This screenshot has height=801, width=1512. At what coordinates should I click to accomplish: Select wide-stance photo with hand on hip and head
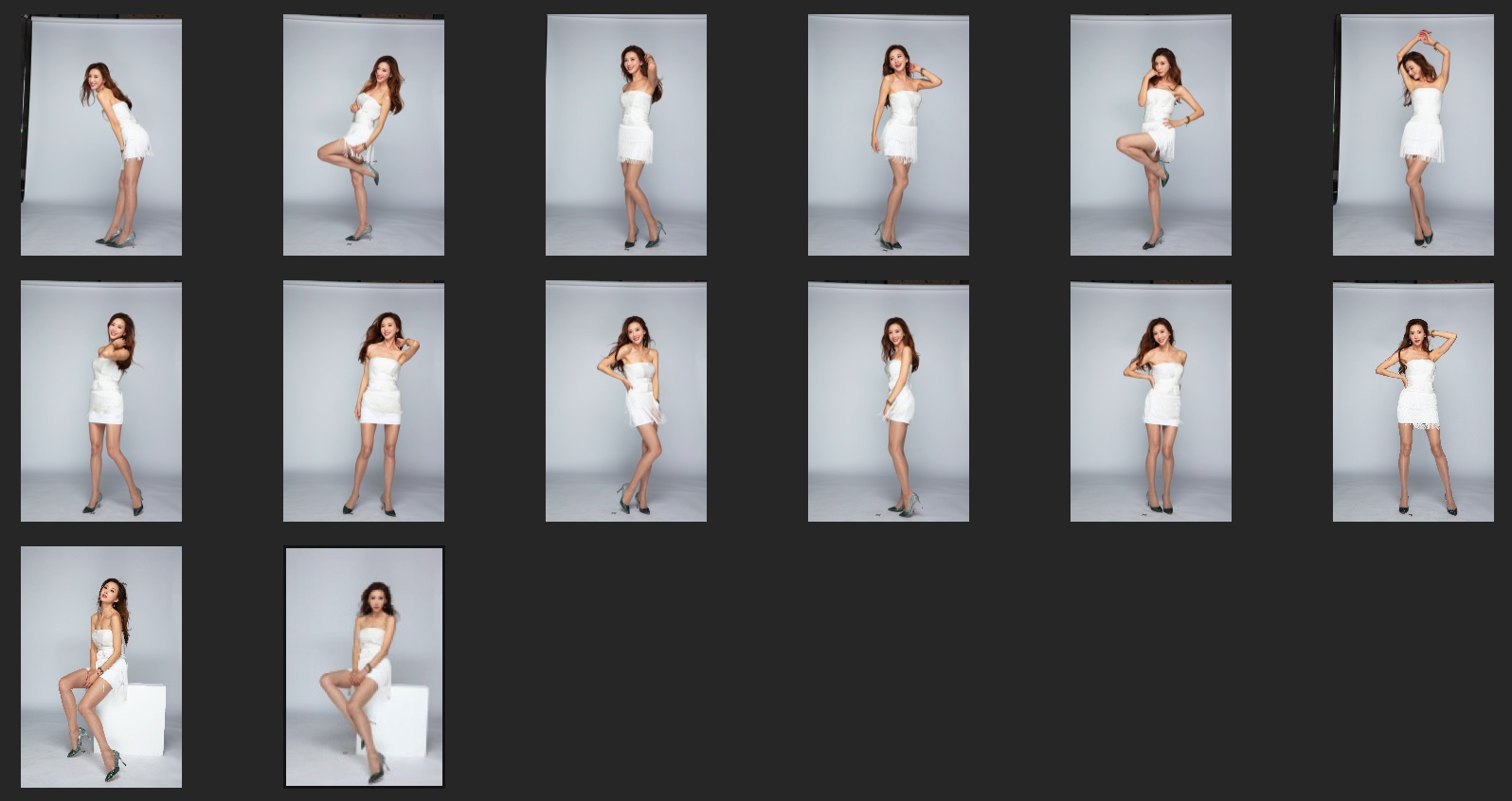(x=1413, y=401)
